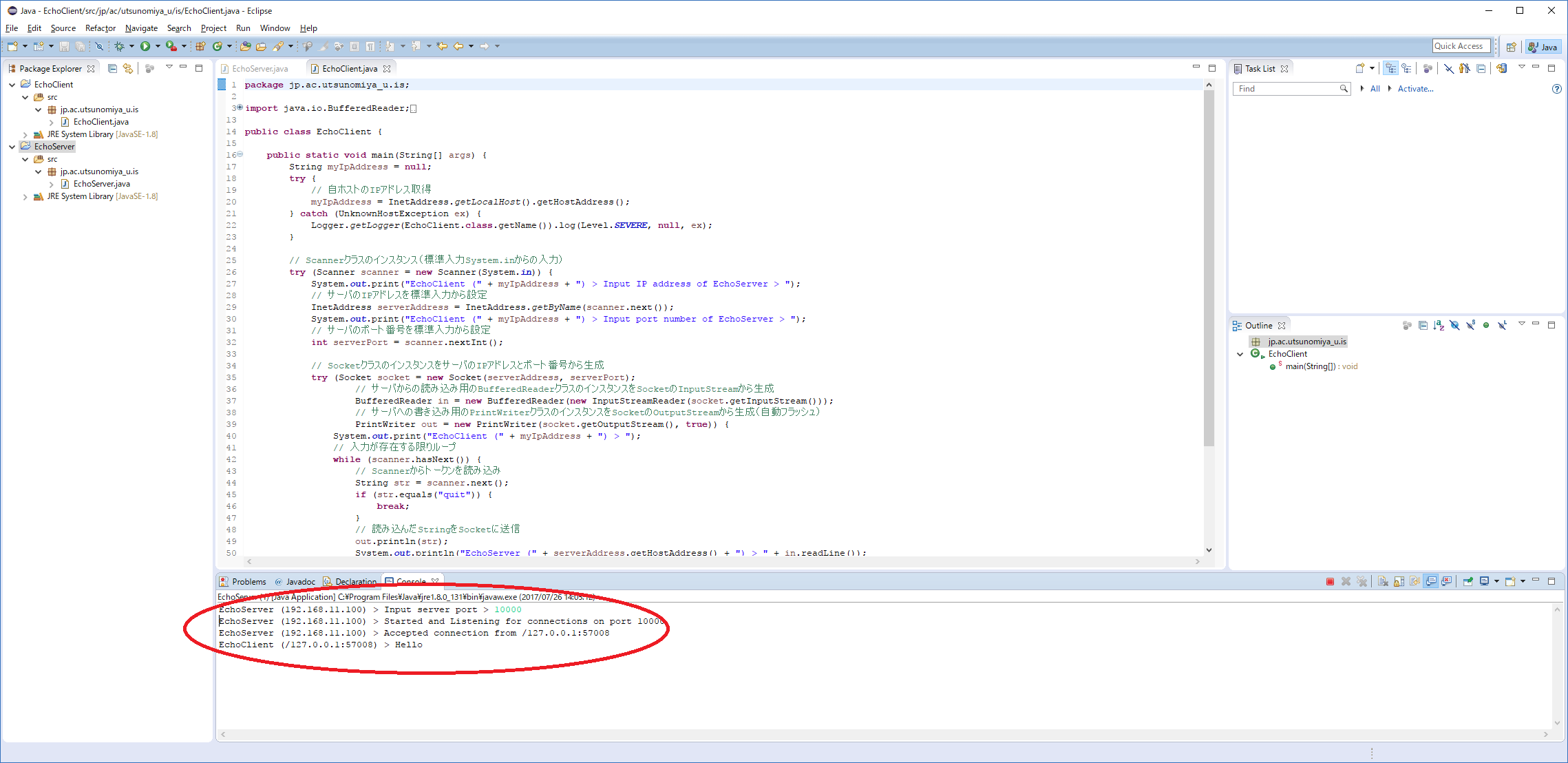The height and width of the screenshot is (763, 1568).
Task: Click the New Java Class icon
Action: (x=218, y=46)
